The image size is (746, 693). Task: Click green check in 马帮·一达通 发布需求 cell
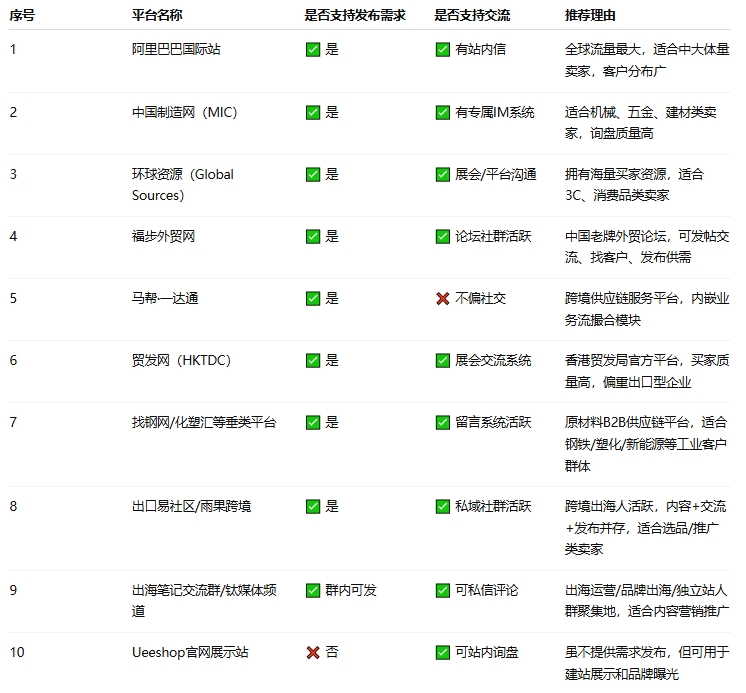tap(313, 299)
